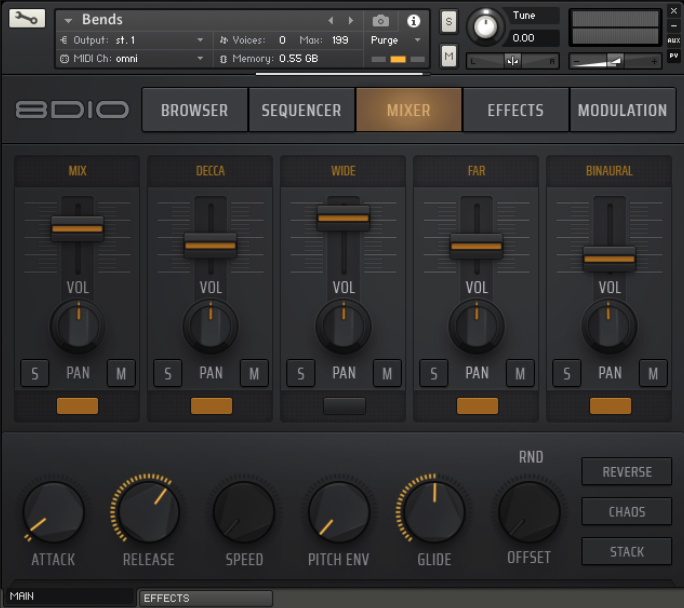This screenshot has width=684, height=608.
Task: Disable the BINAURAL channel orange load button
Action: click(610, 406)
